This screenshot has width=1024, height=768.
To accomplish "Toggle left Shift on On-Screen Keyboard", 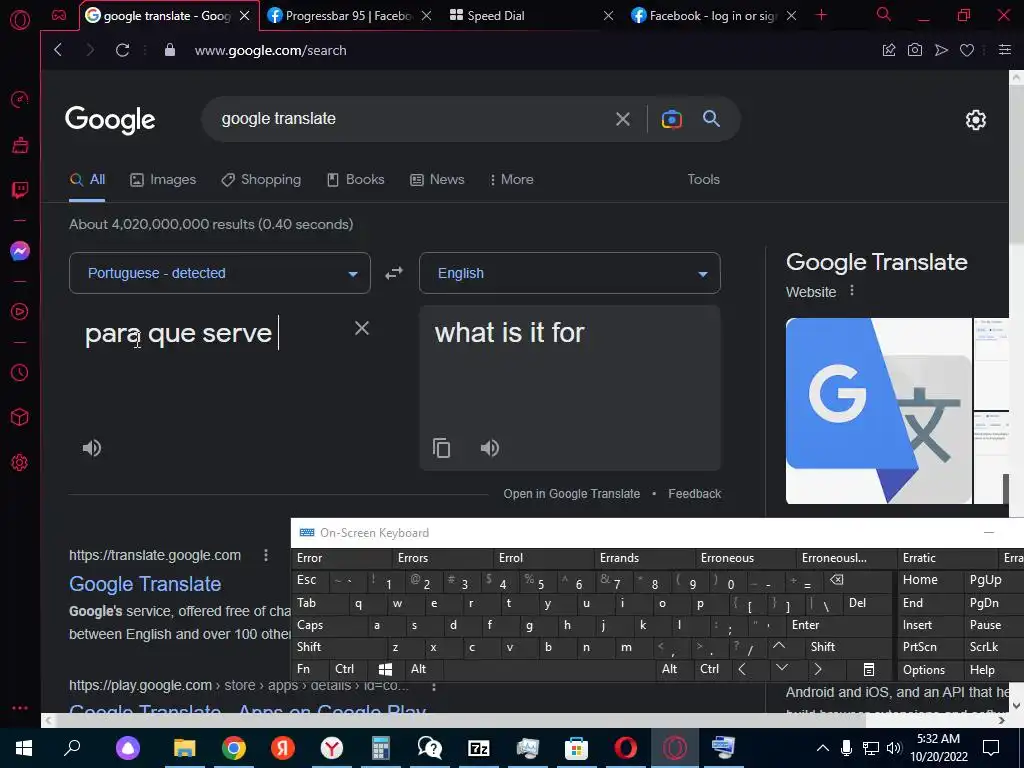I will point(338,647).
